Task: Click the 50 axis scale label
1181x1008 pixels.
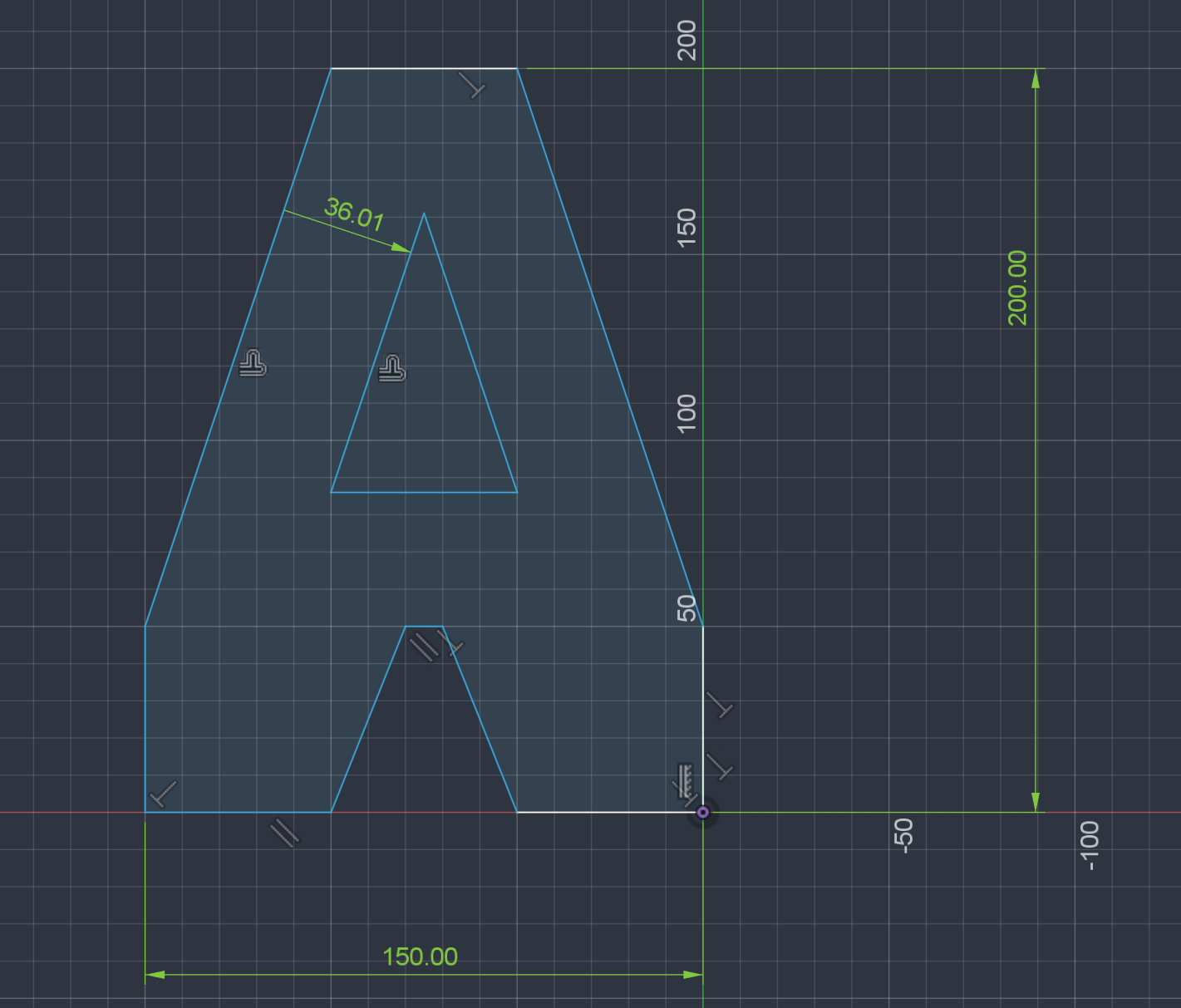Action: (686, 608)
